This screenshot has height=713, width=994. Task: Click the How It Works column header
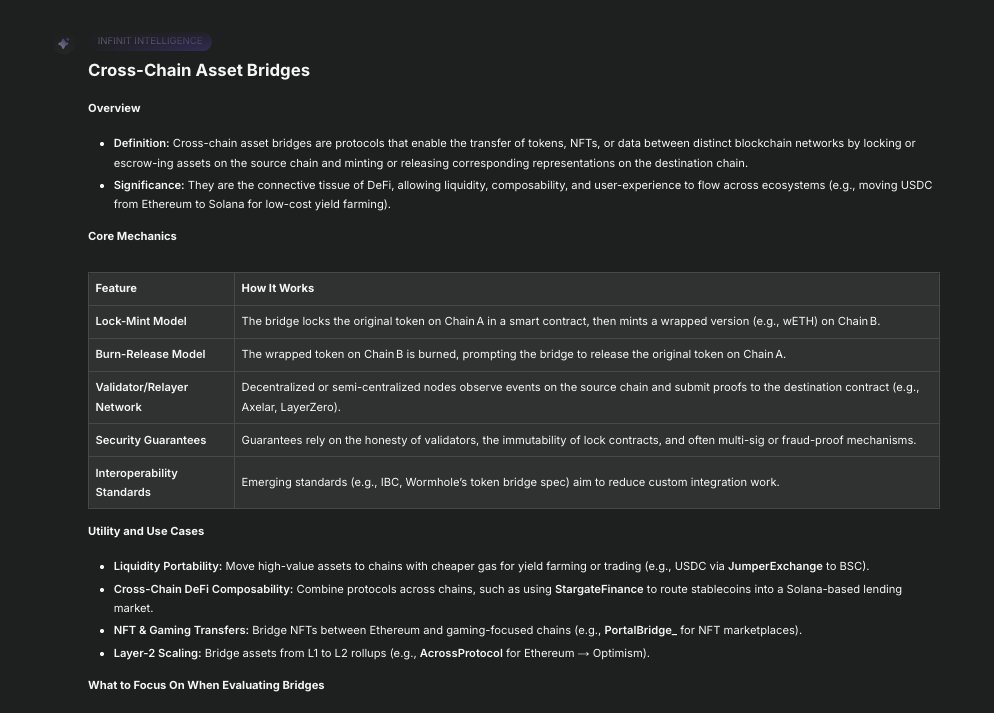click(277, 288)
